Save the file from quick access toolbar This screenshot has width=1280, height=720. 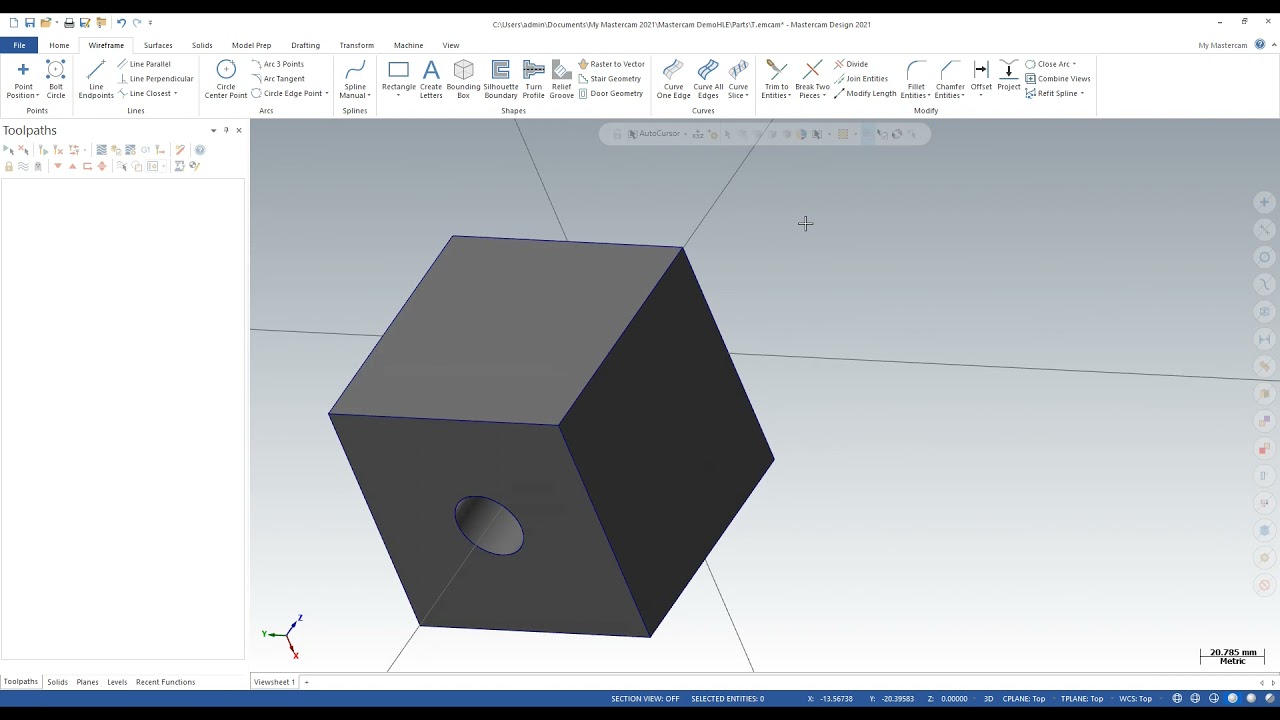(x=30, y=23)
